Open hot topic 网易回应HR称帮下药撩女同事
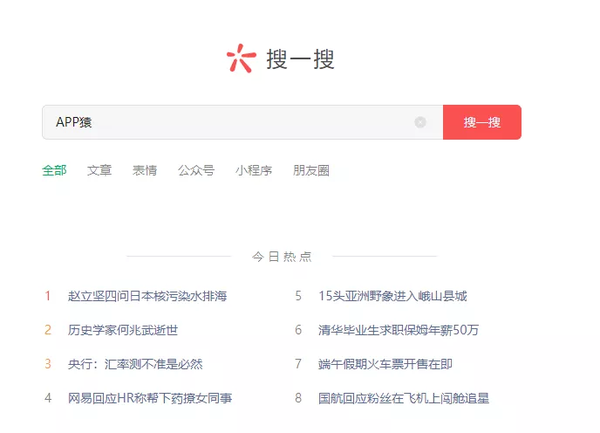The image size is (600, 433). click(x=150, y=398)
